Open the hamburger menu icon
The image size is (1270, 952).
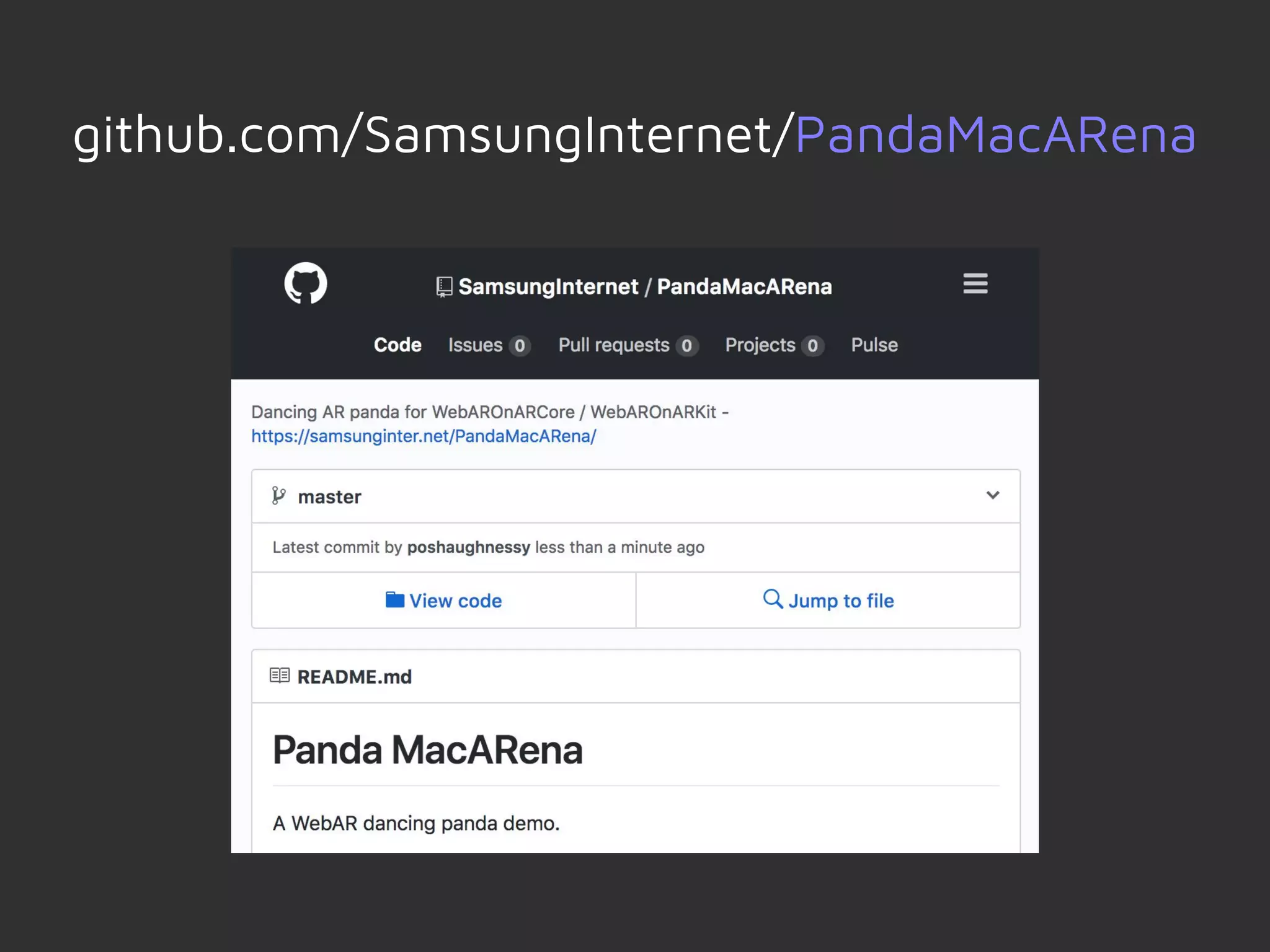(x=975, y=283)
